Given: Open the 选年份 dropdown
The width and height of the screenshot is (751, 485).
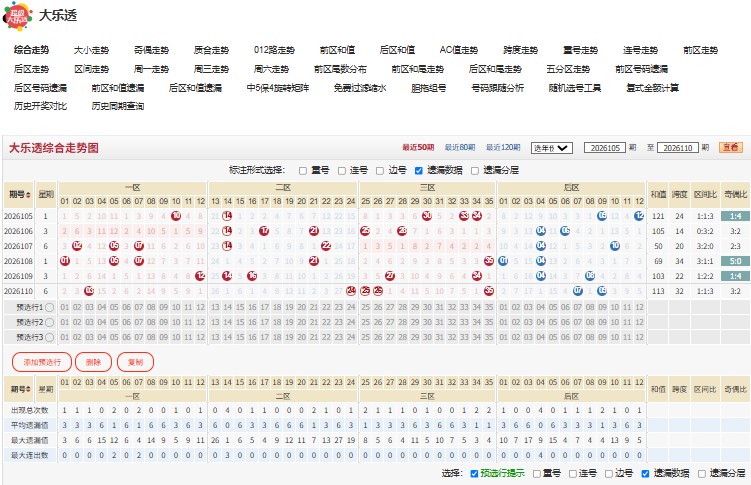Looking at the screenshot, I should (x=551, y=148).
